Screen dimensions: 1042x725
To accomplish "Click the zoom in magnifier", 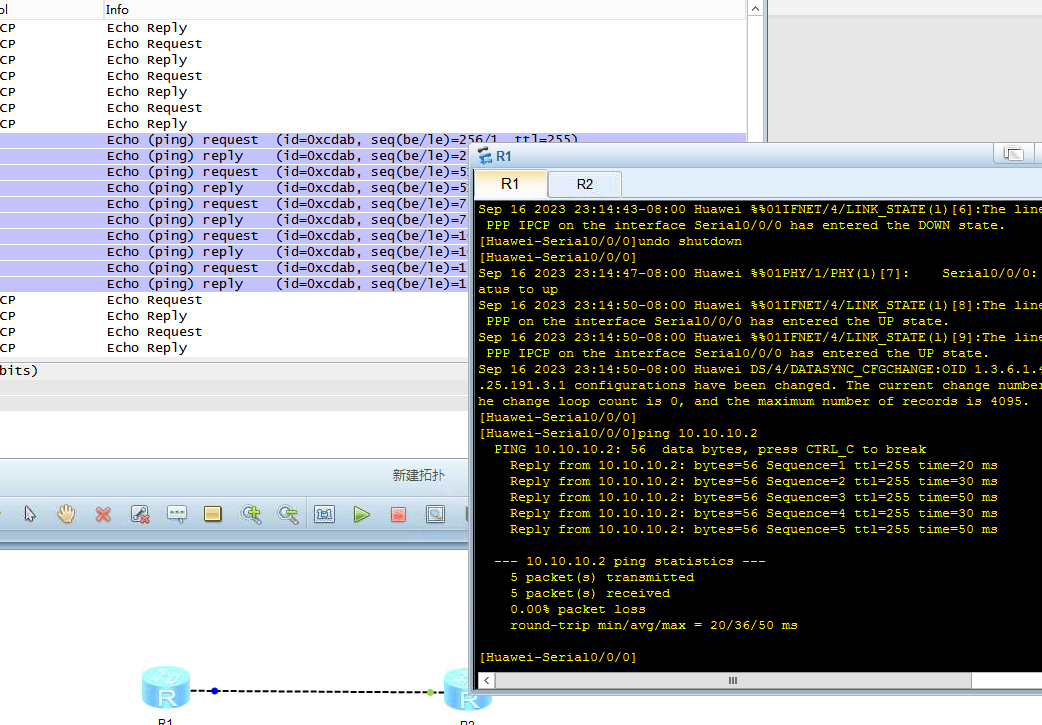I will coord(251,514).
